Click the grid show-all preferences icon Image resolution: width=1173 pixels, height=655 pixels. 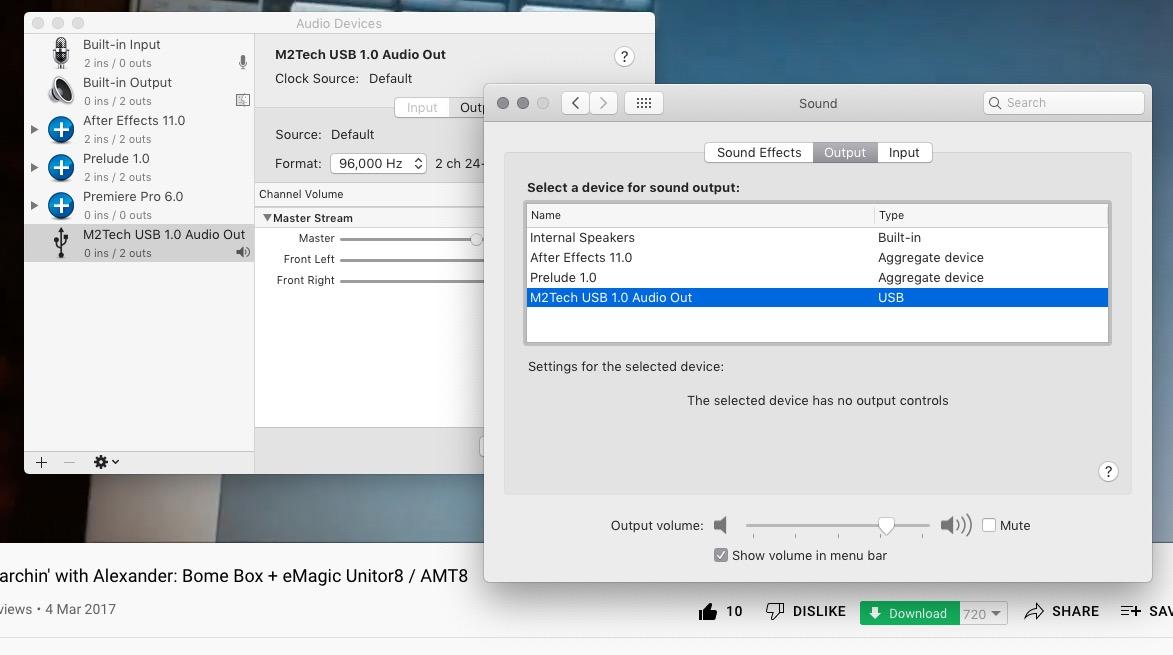point(644,103)
